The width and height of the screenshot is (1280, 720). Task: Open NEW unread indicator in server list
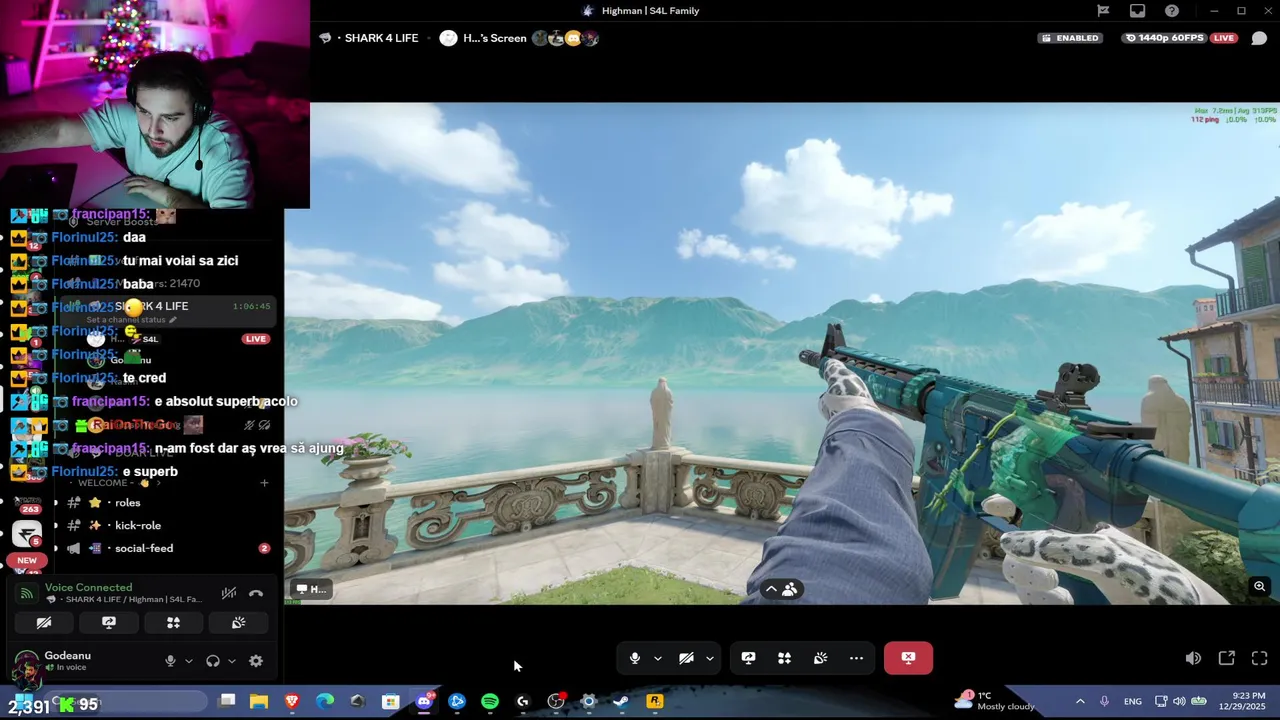(x=27, y=561)
